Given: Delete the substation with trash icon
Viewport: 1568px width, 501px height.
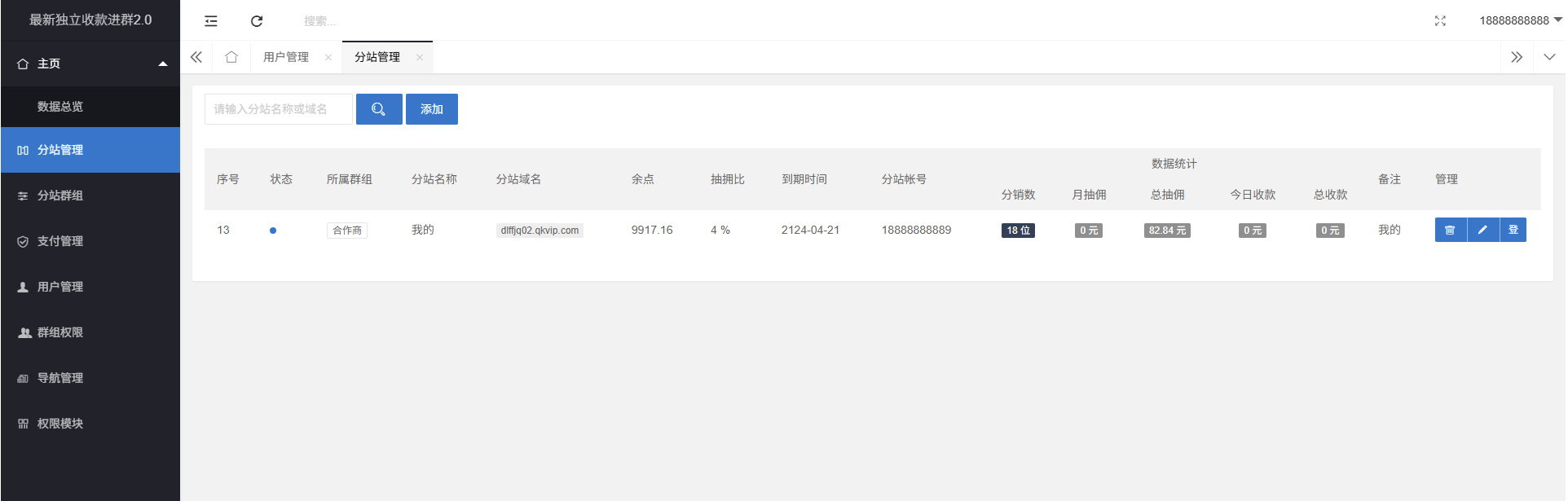Looking at the screenshot, I should pos(1450,230).
